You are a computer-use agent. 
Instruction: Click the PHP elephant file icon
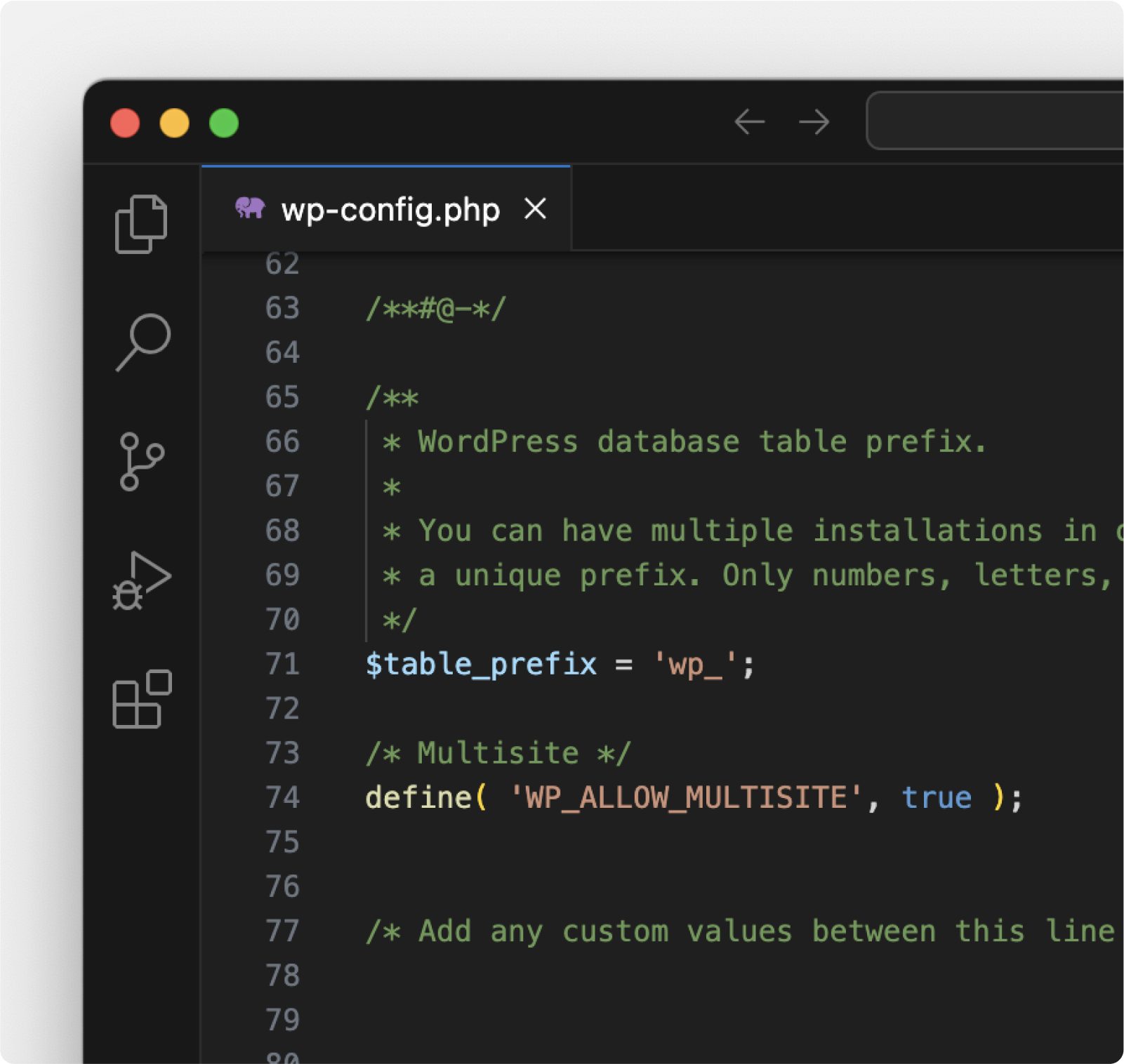coord(250,208)
